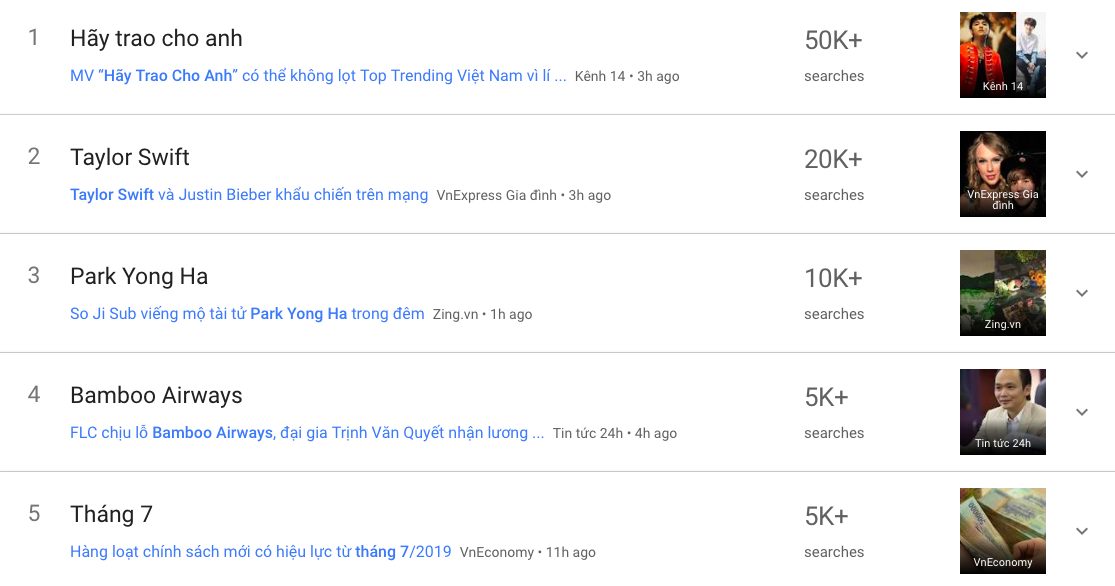Image resolution: width=1115 pixels, height=586 pixels.
Task: Expand the Tháng 7 trend row
Action: click(x=1081, y=531)
